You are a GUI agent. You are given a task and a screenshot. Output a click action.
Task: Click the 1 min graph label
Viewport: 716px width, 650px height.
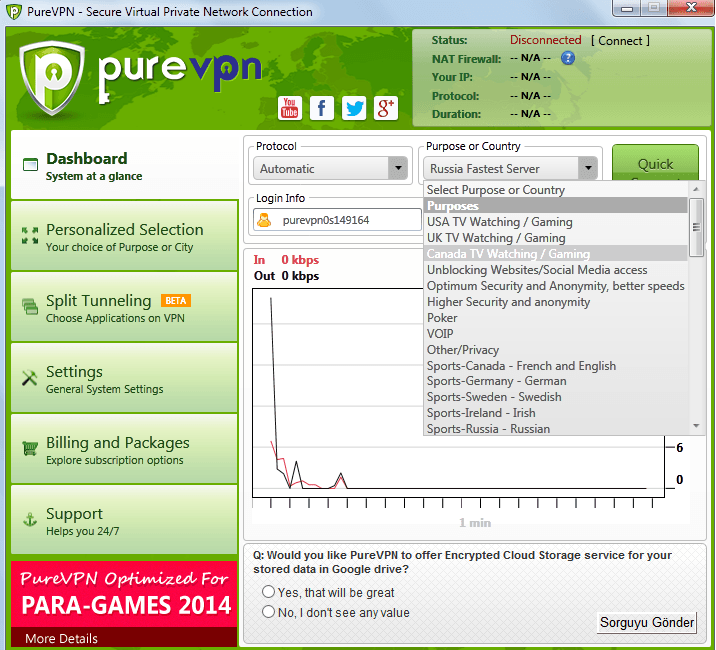475,523
